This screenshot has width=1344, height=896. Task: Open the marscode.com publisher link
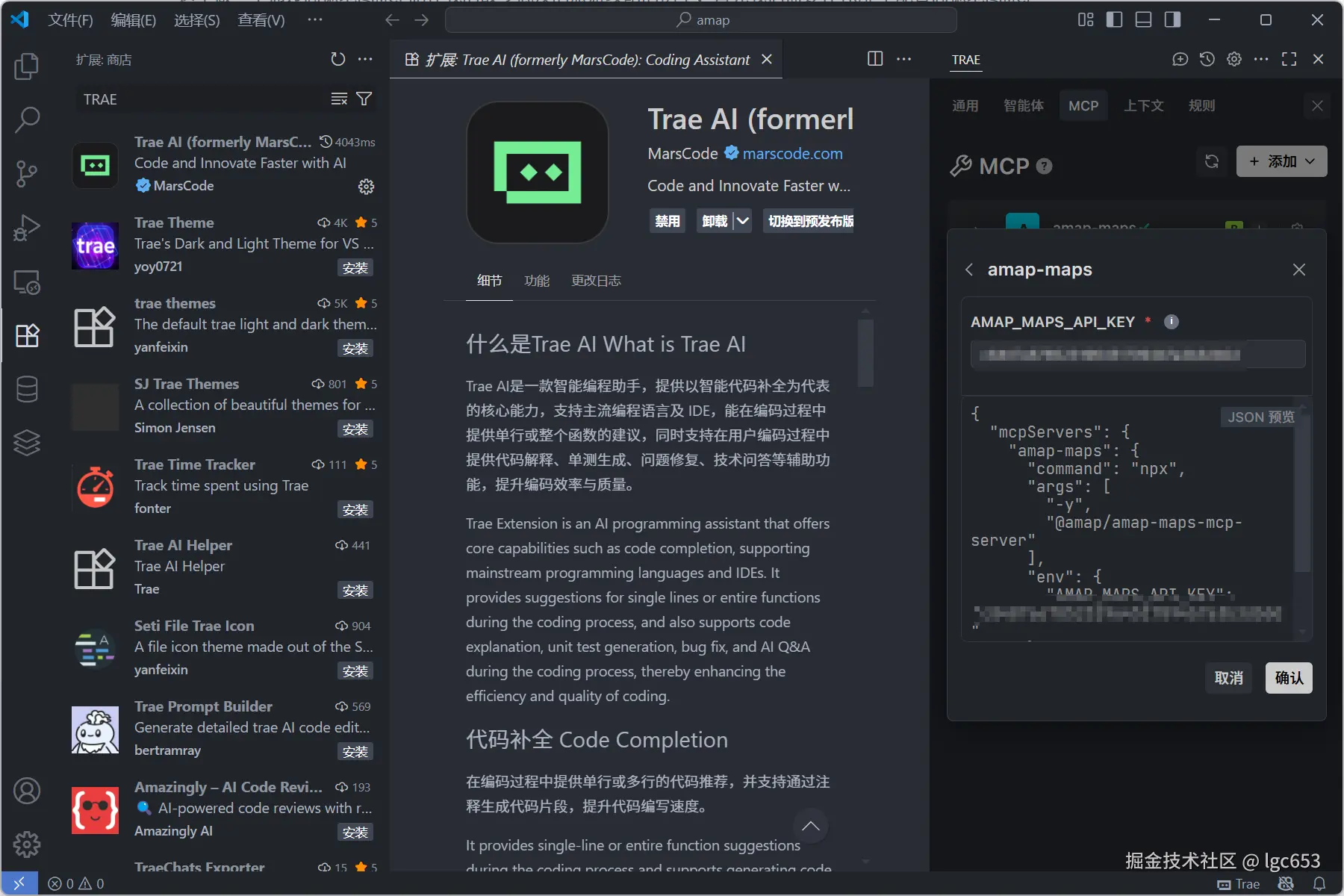[792, 154]
